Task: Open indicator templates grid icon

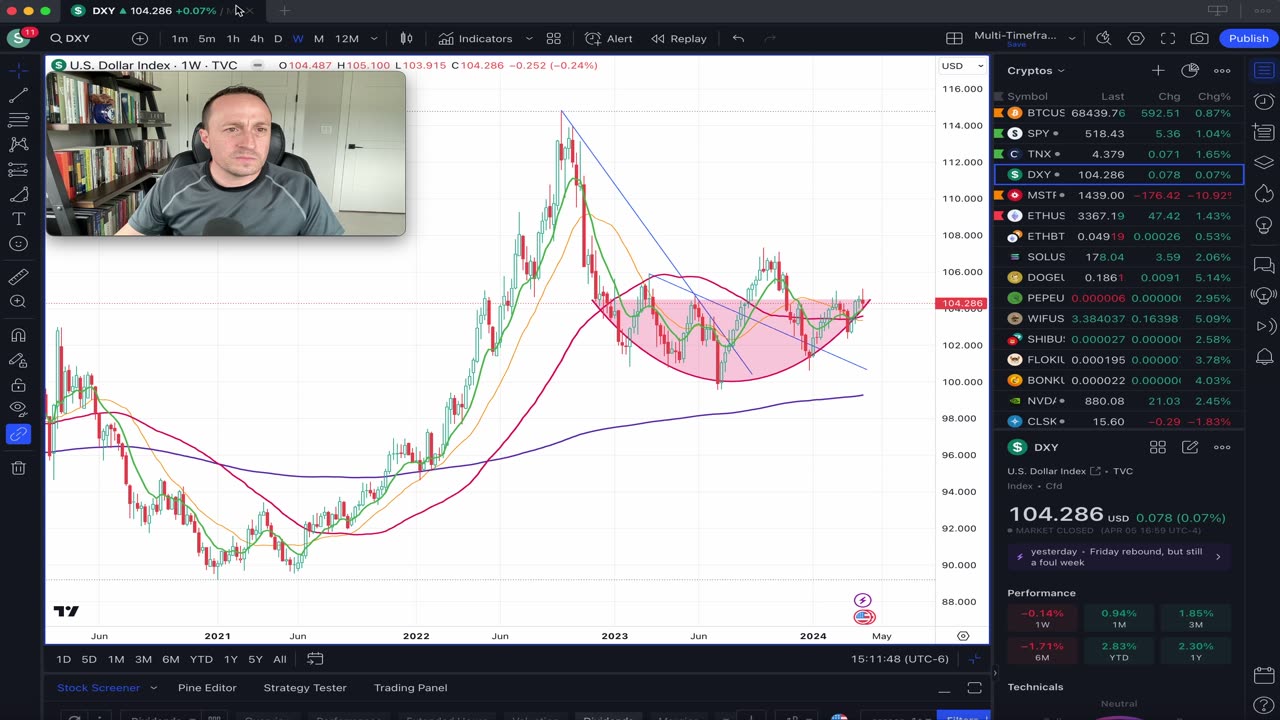Action: [x=553, y=38]
